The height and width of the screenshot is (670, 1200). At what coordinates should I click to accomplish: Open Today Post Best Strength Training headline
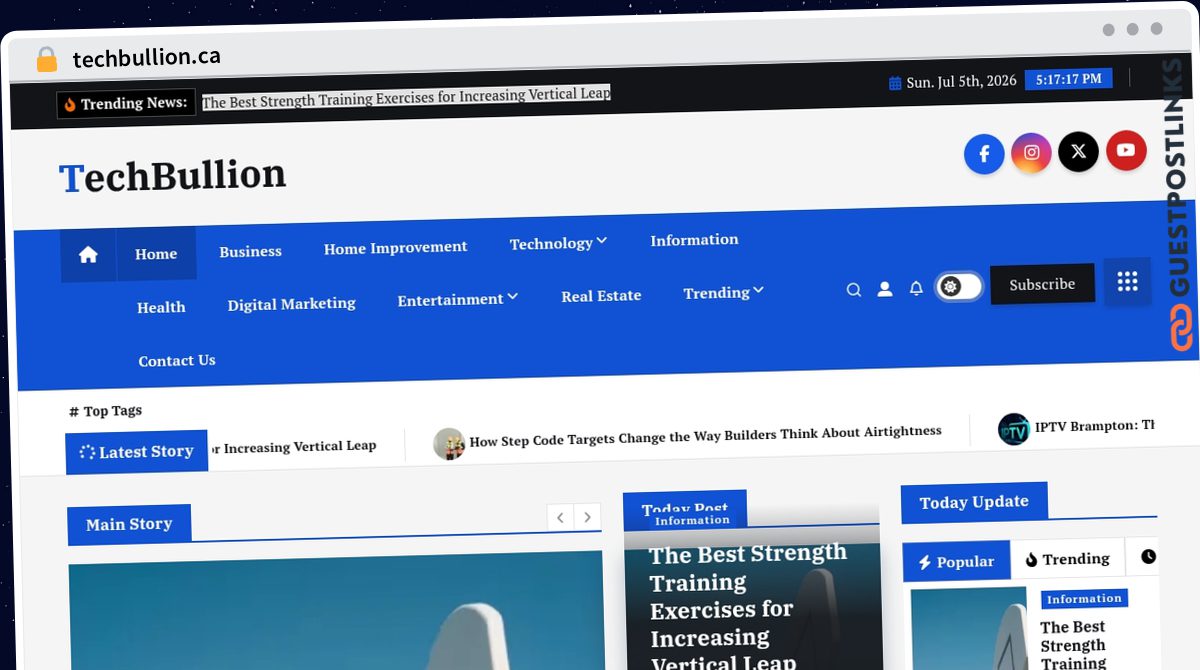point(748,608)
